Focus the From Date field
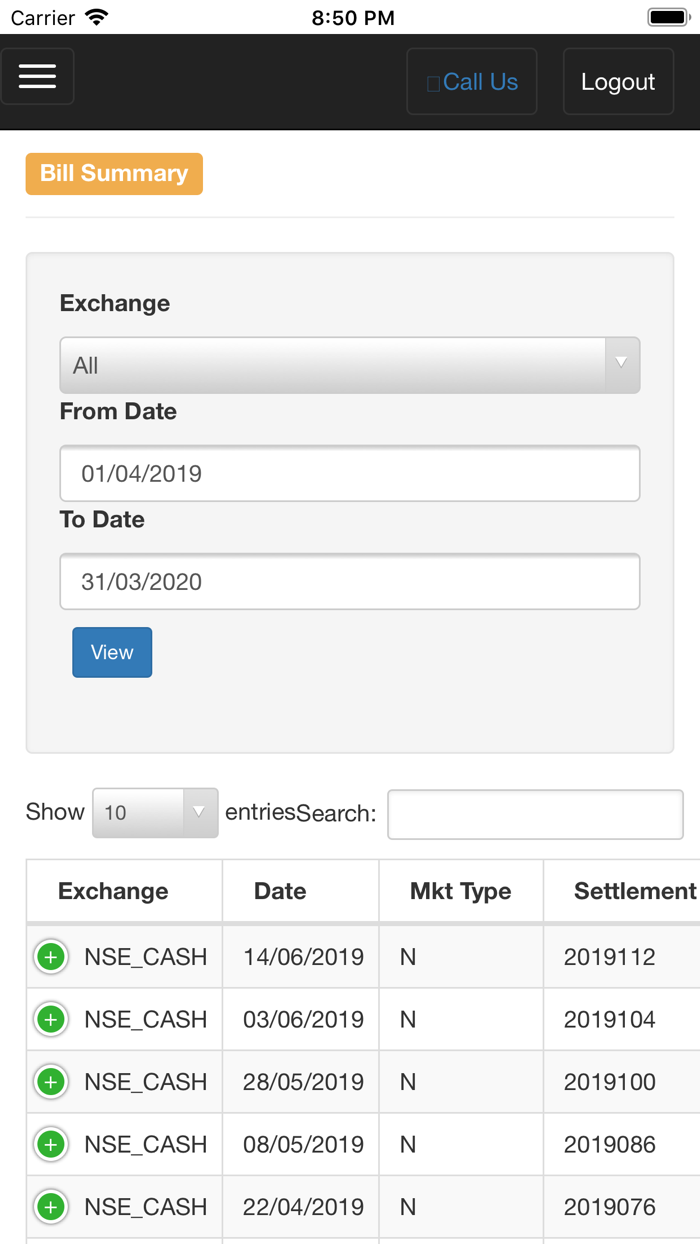Image resolution: width=700 pixels, height=1244 pixels. pos(350,473)
